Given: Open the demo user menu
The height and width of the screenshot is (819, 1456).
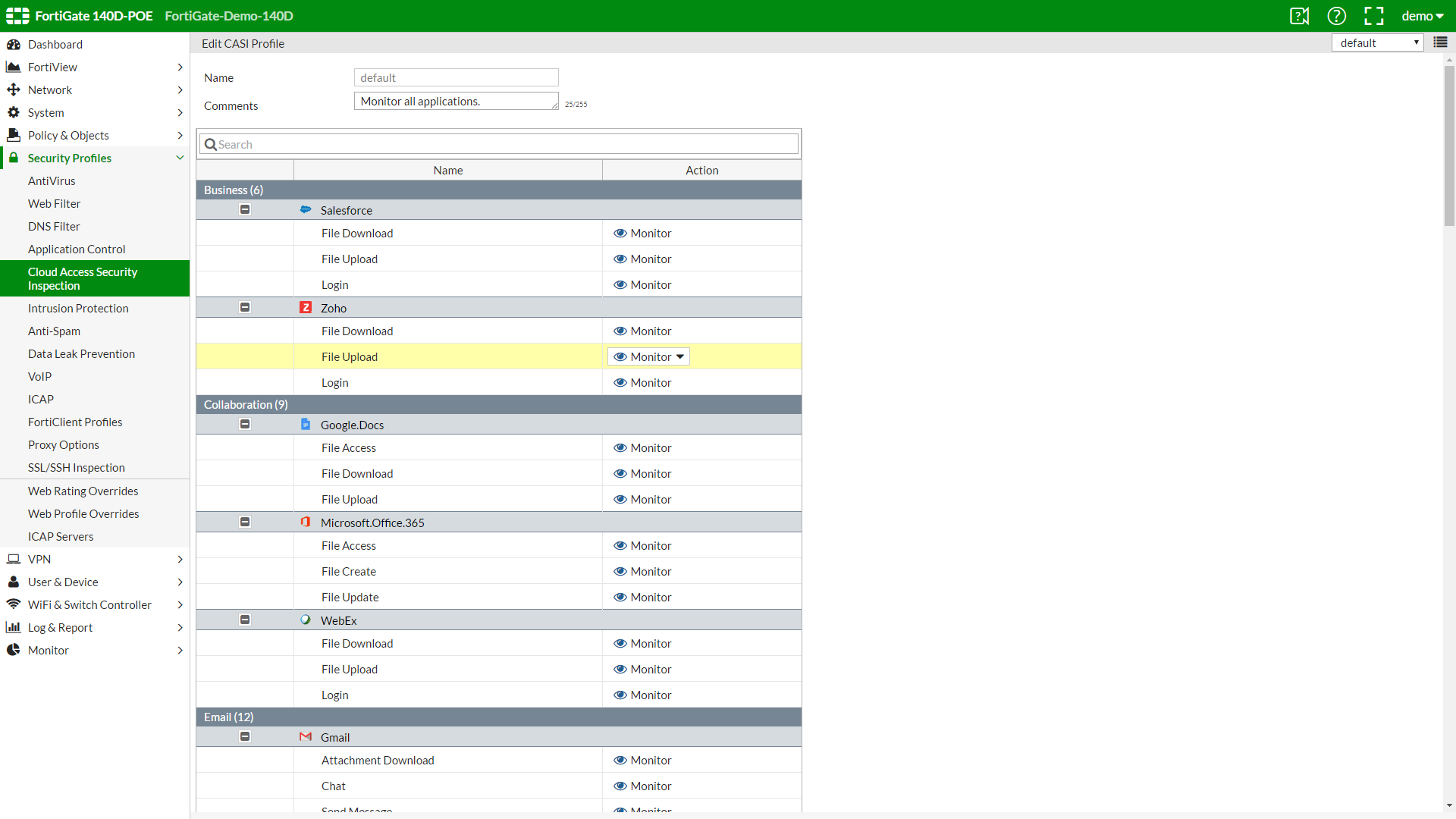Looking at the screenshot, I should (x=1422, y=16).
